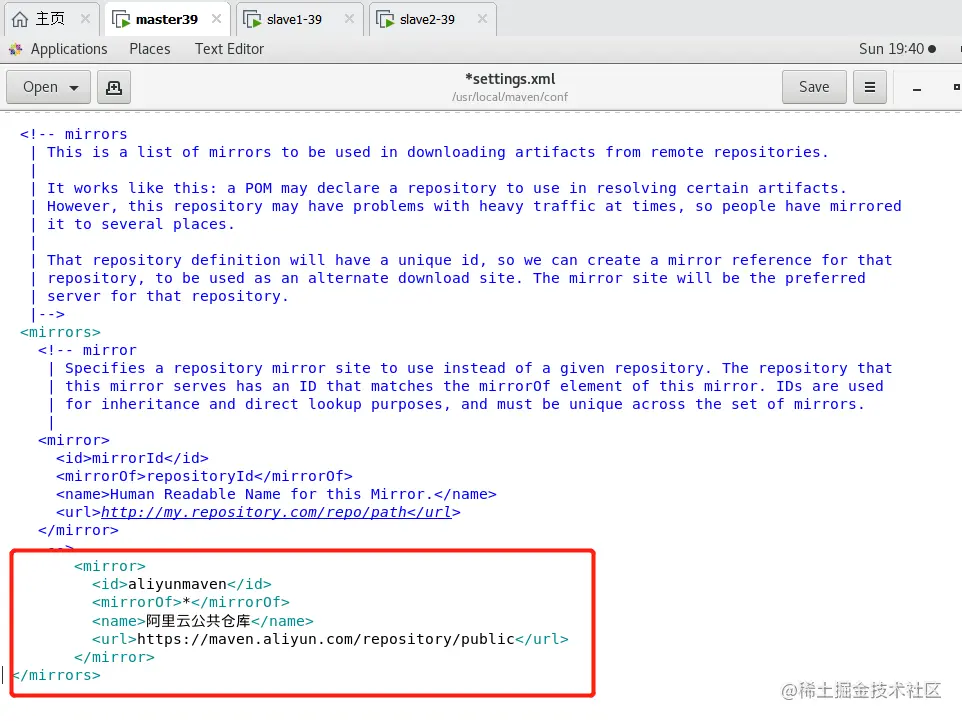This screenshot has width=962, height=721.
Task: Close the master39 tab
Action: pyautogui.click(x=217, y=19)
